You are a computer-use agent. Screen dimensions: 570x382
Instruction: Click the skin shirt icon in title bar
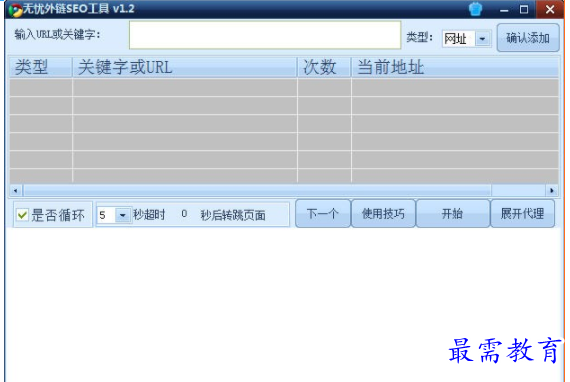point(475,9)
